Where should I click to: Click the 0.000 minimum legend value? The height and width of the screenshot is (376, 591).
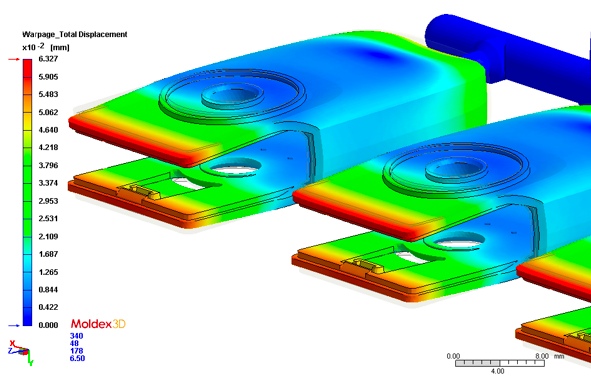(x=48, y=325)
